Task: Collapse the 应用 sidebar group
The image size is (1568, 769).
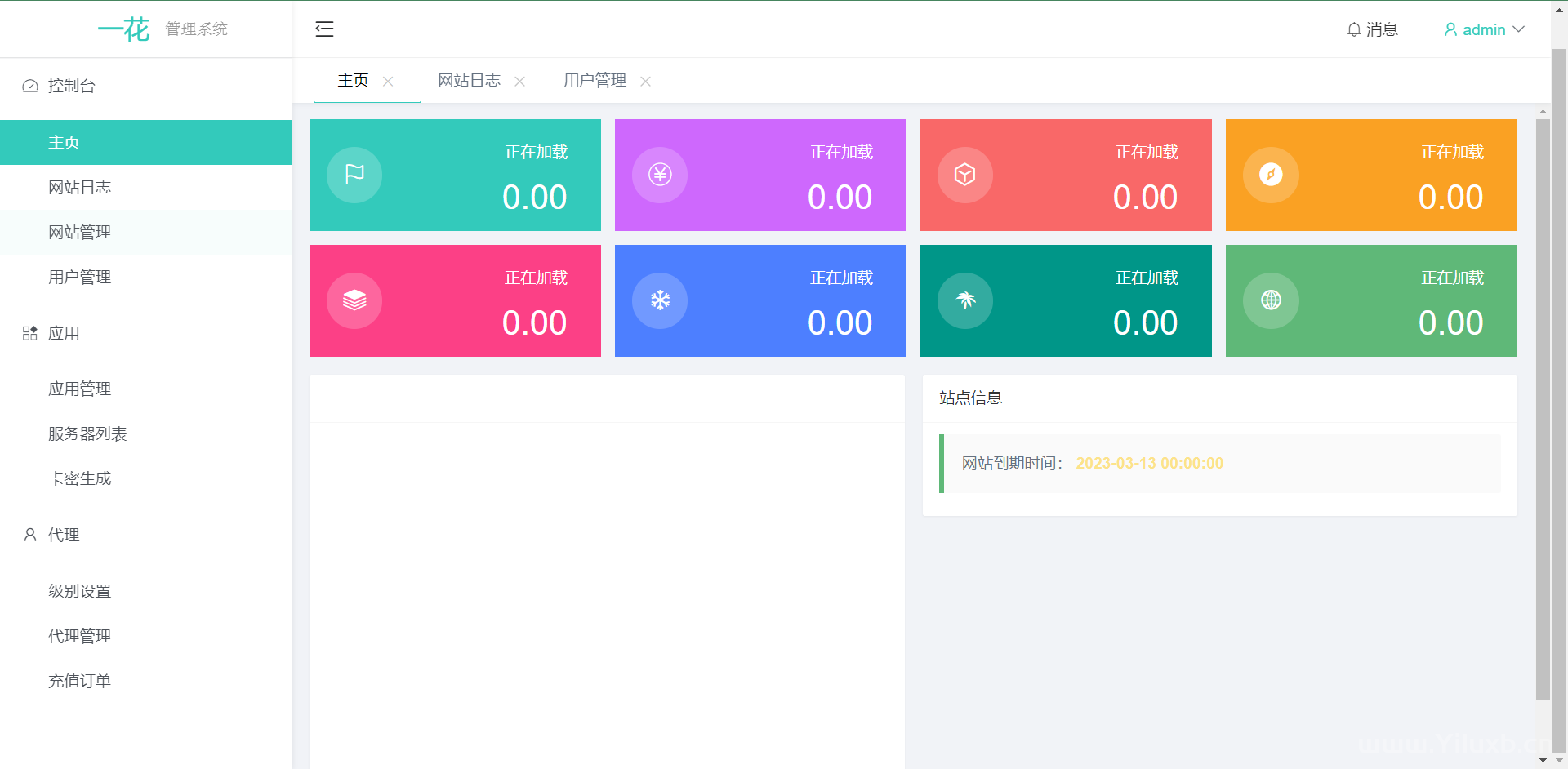Action: point(146,333)
